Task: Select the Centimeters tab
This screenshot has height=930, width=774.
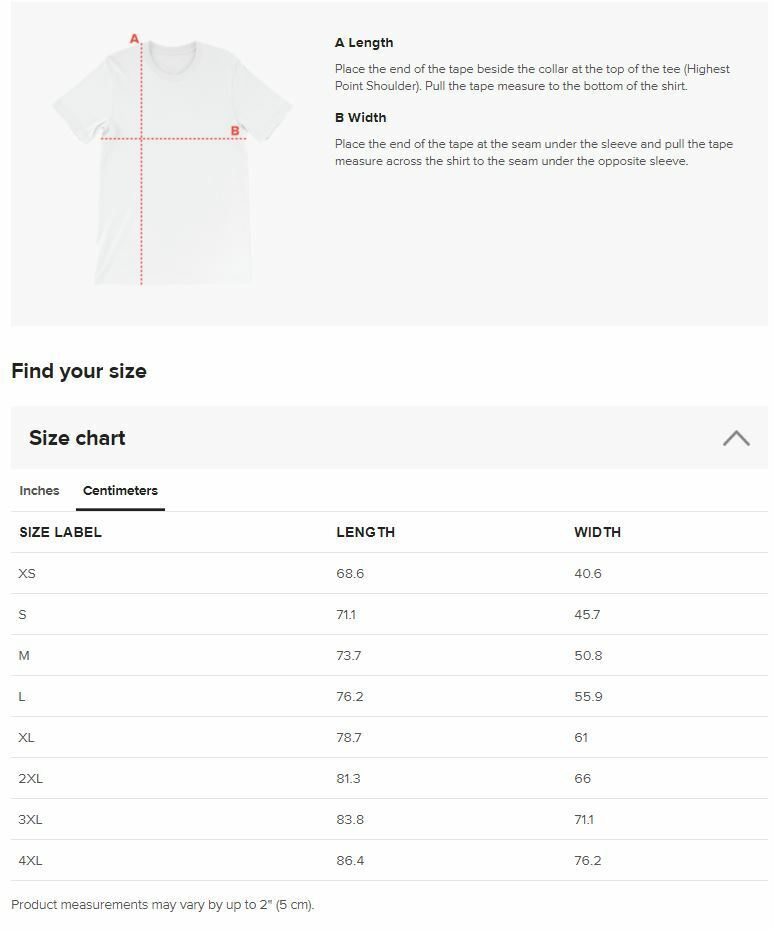Action: [120, 491]
